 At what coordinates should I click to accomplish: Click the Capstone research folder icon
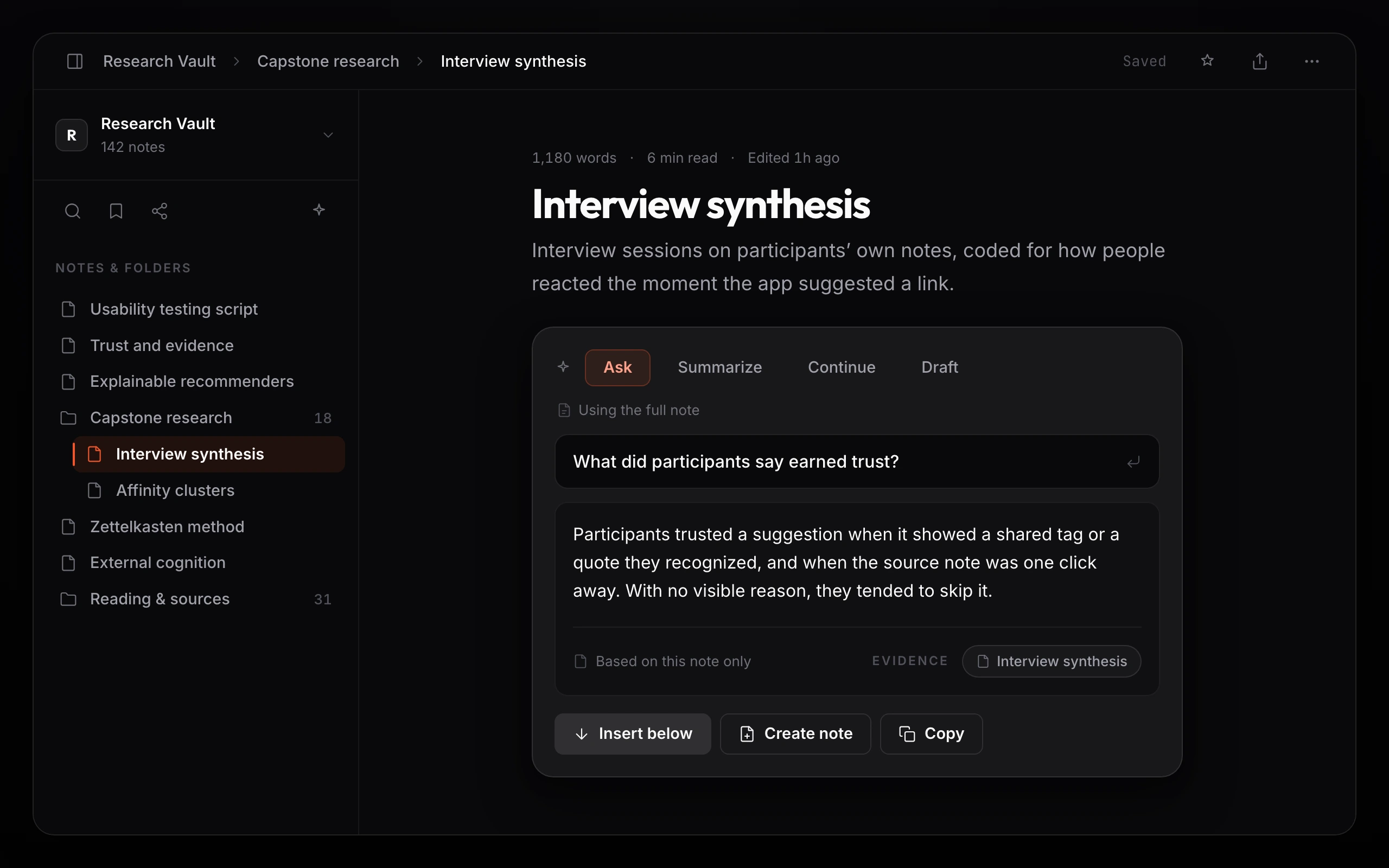68,417
